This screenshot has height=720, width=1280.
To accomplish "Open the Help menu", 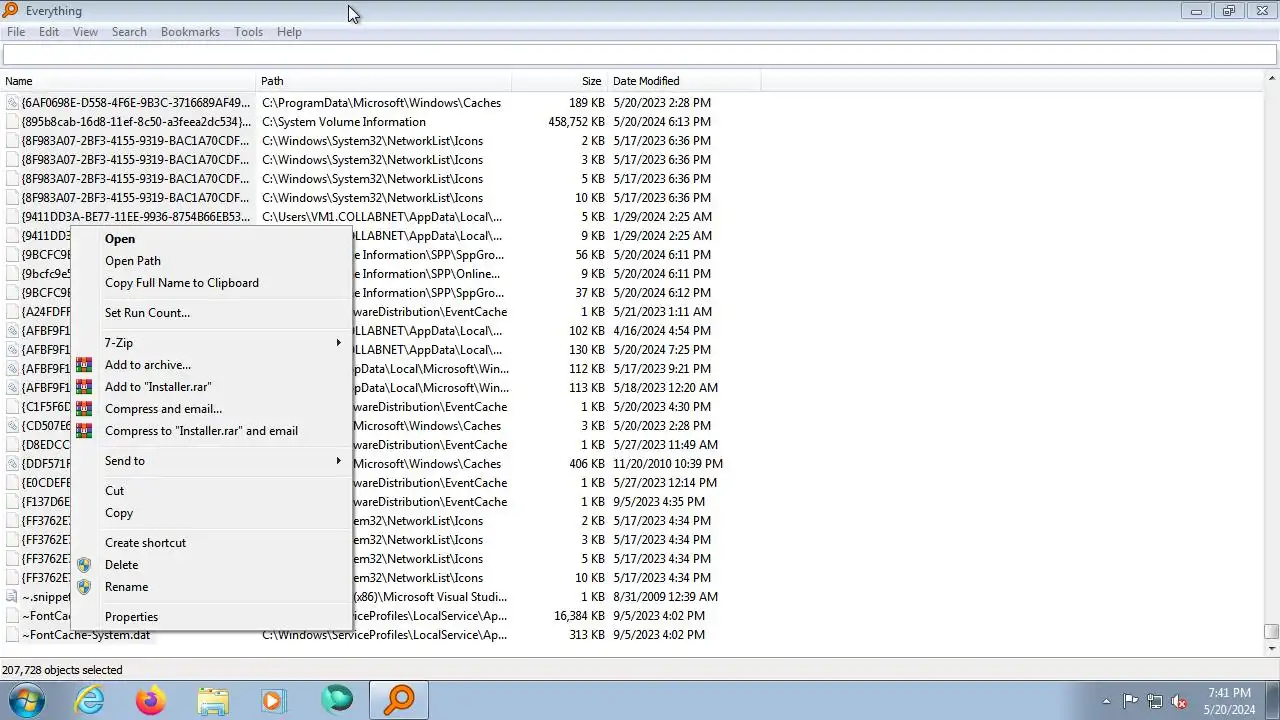I will pos(289,32).
